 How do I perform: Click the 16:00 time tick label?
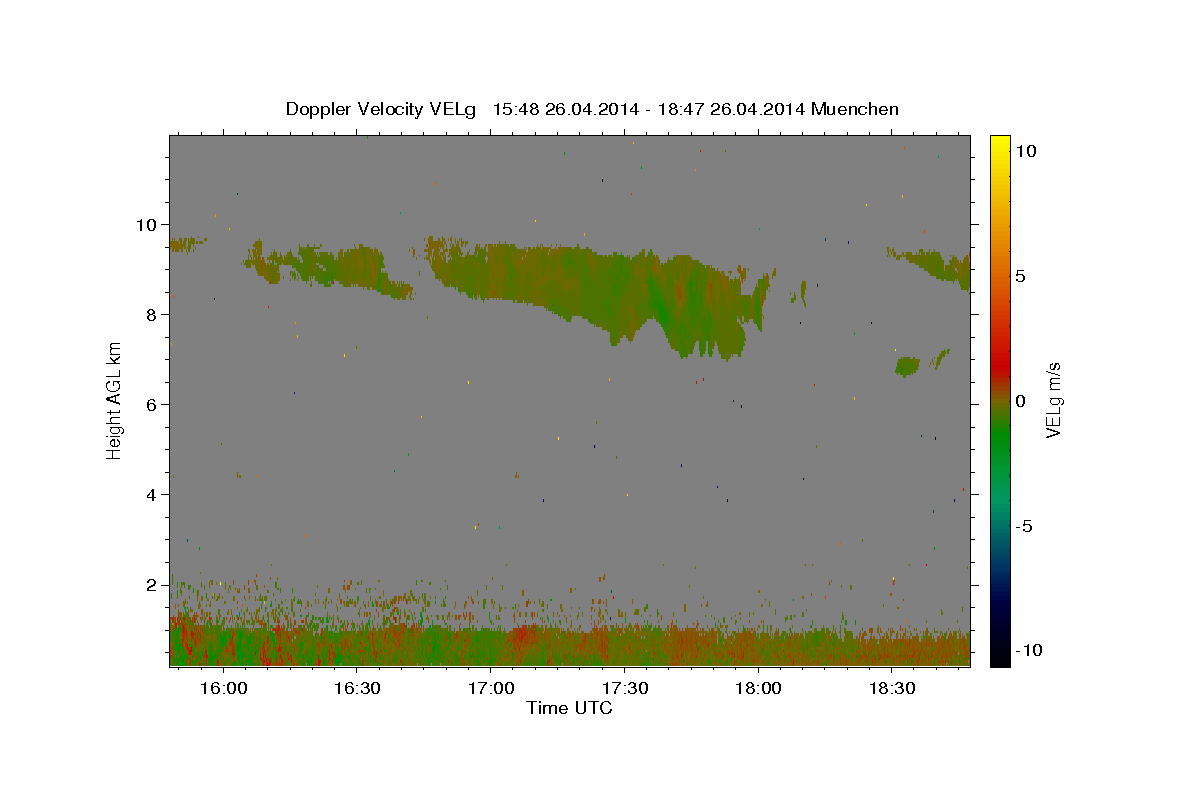(223, 689)
